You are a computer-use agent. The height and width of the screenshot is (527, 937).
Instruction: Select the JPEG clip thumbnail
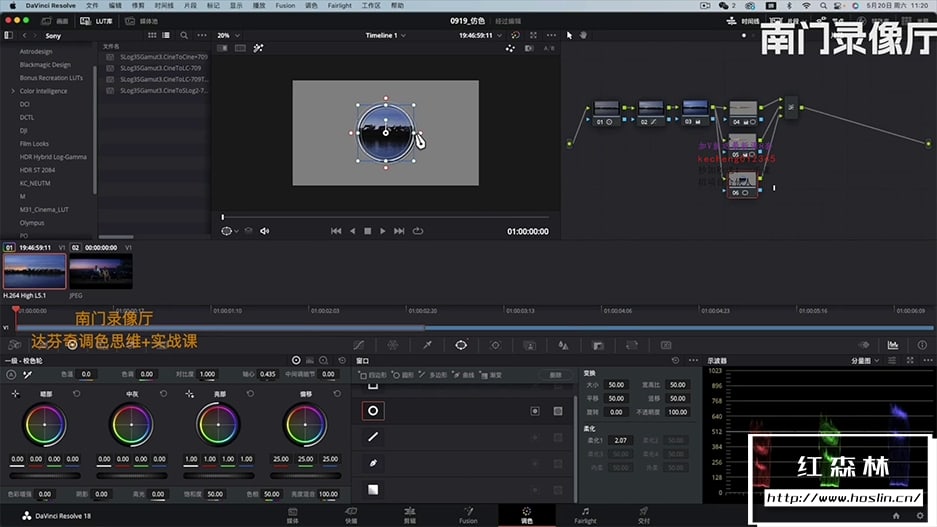100,271
